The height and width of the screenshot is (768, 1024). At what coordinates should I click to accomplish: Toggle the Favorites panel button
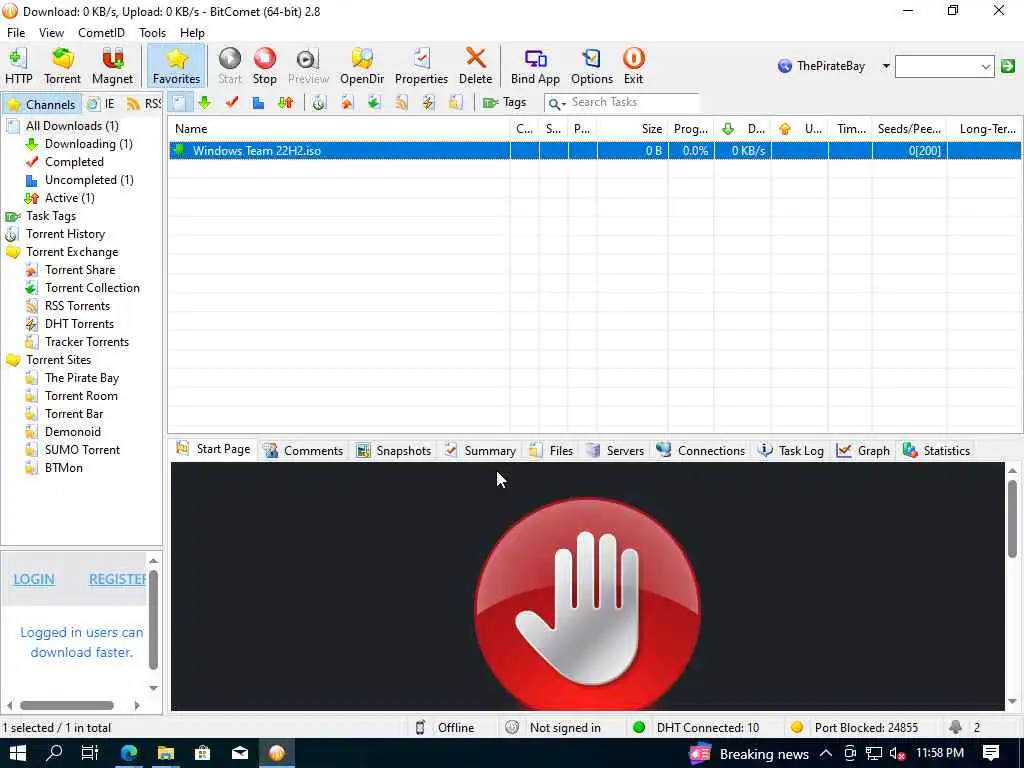point(176,66)
